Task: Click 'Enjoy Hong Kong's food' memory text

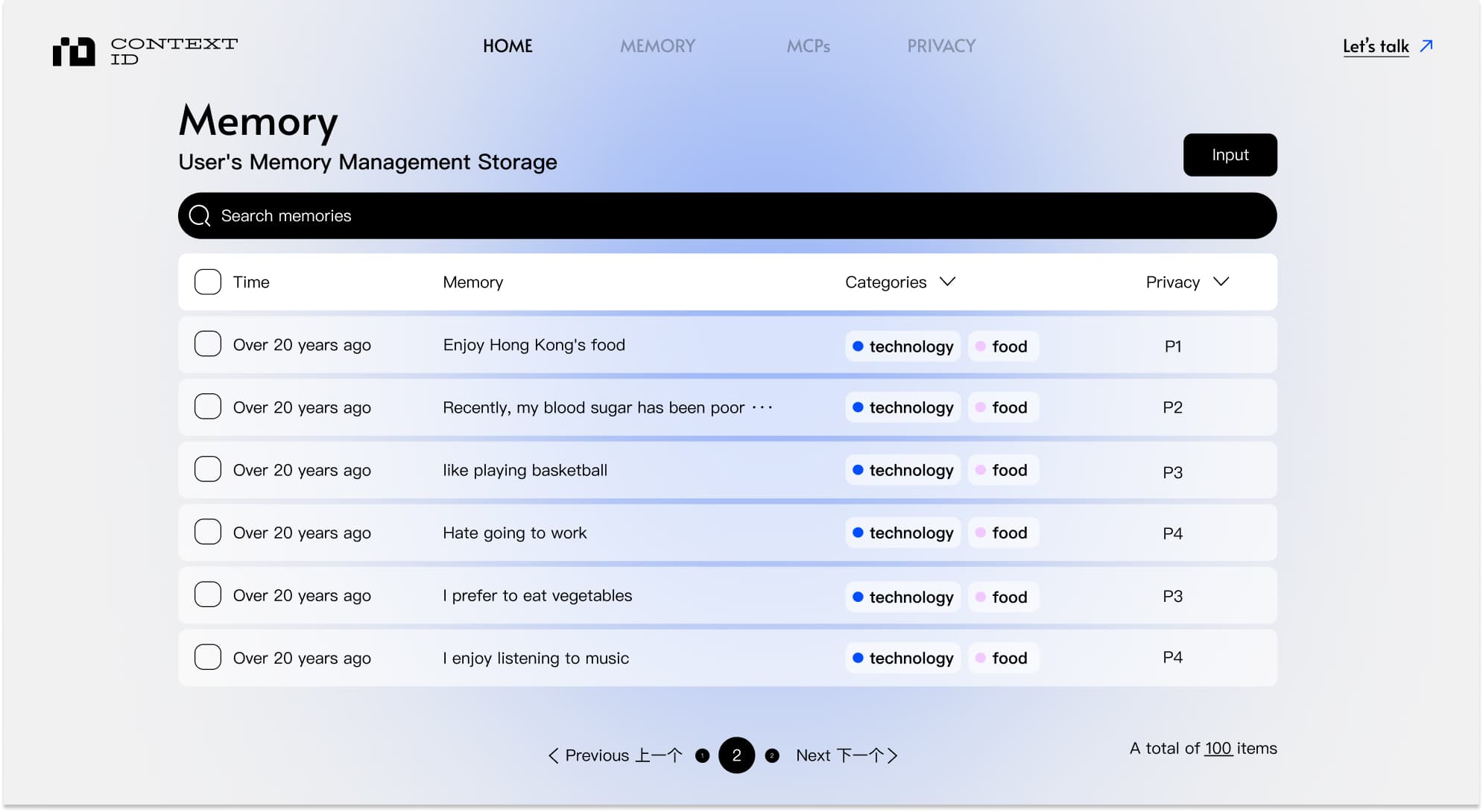Action: coord(534,345)
